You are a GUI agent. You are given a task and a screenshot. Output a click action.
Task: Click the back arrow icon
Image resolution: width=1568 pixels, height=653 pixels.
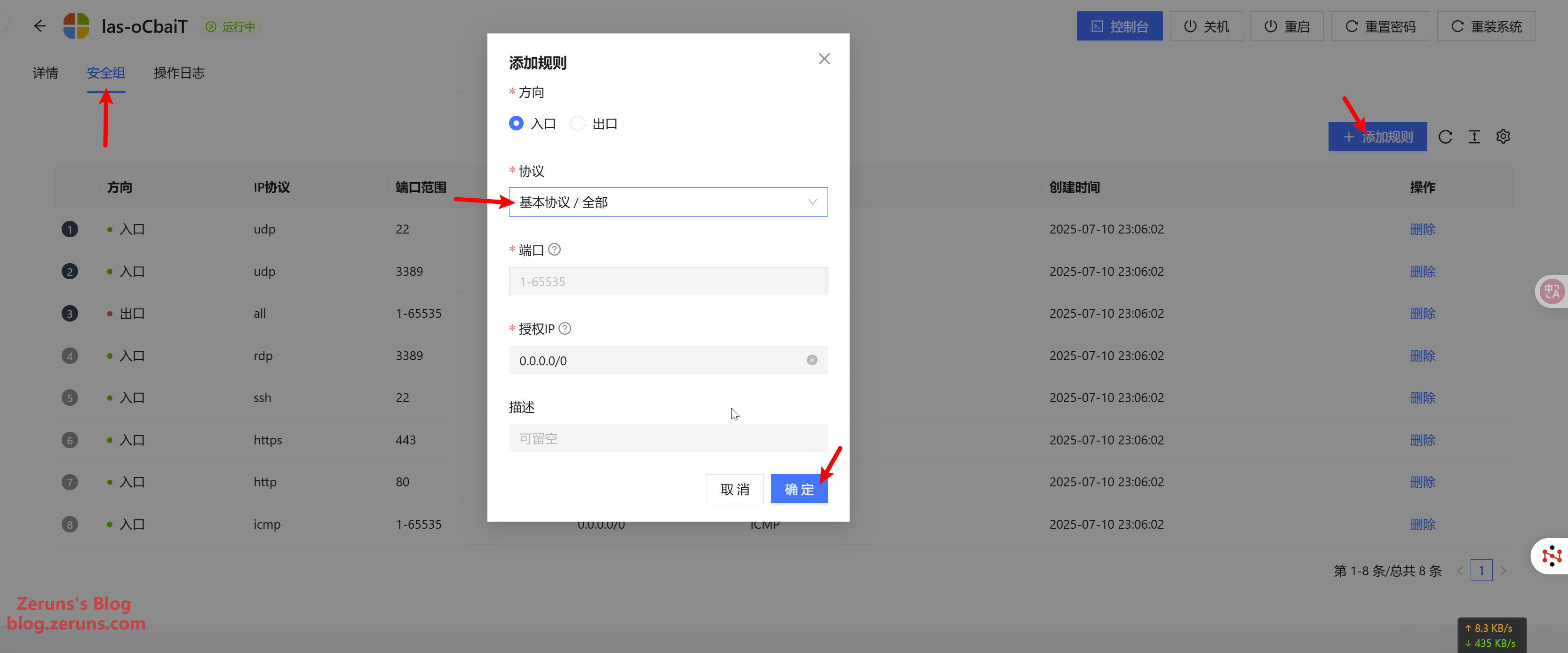(x=40, y=26)
